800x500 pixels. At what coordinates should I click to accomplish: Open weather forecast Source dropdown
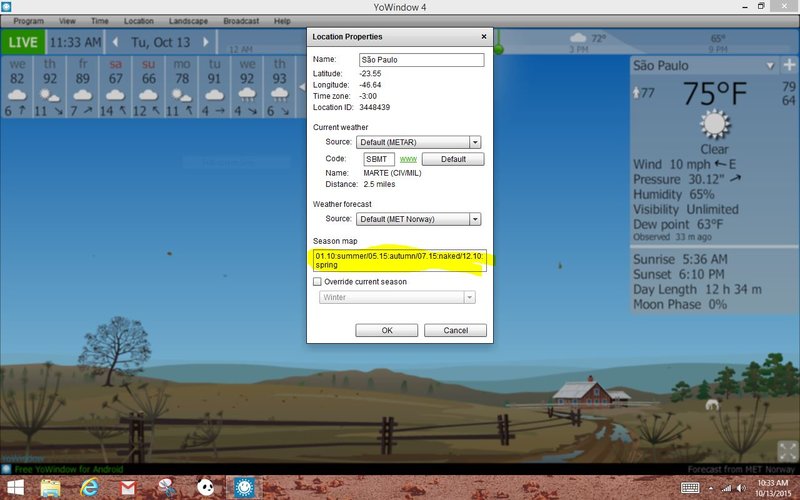pyautogui.click(x=418, y=219)
